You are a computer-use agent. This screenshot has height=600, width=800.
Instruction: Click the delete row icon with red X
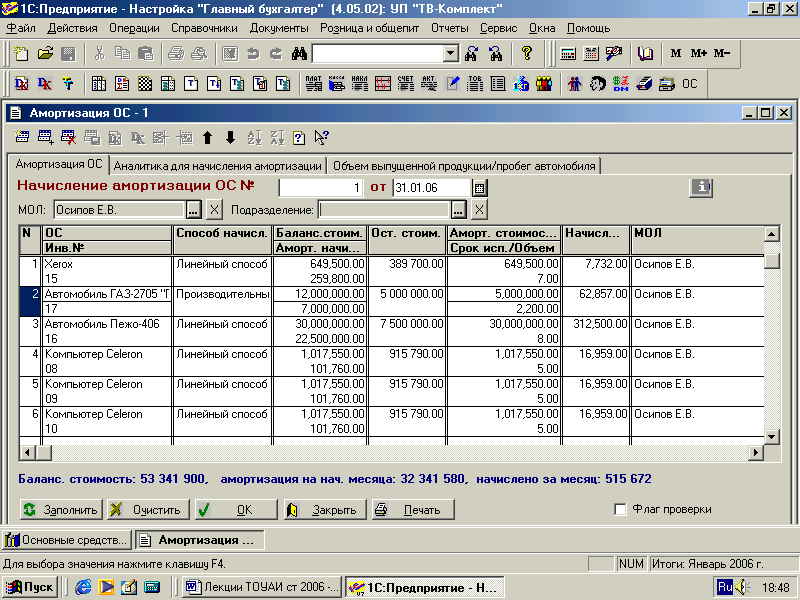coord(68,137)
